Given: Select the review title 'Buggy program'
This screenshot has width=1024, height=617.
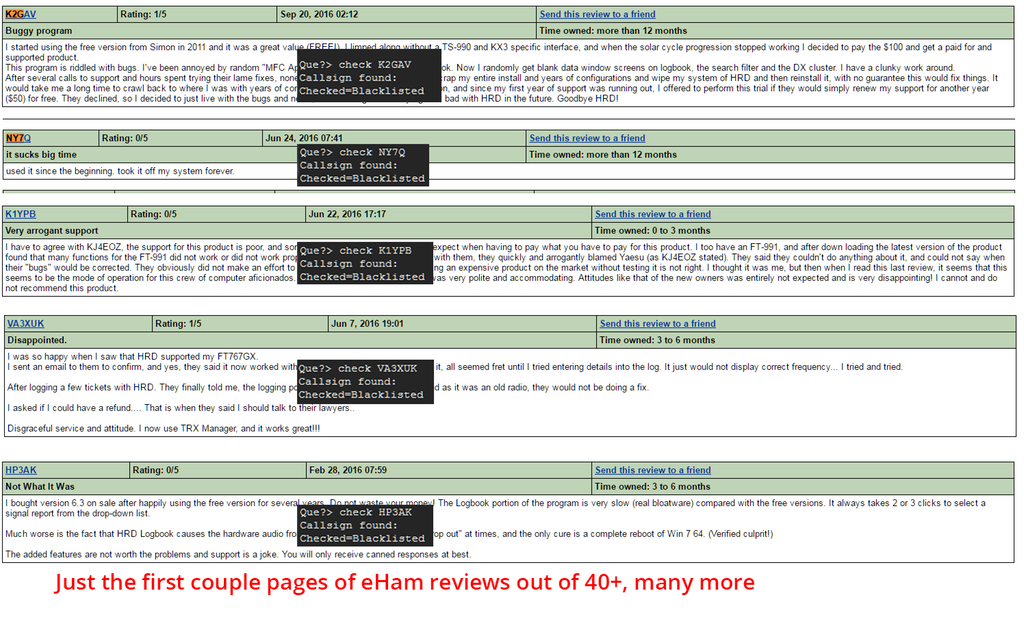Looking at the screenshot, I should (x=39, y=31).
